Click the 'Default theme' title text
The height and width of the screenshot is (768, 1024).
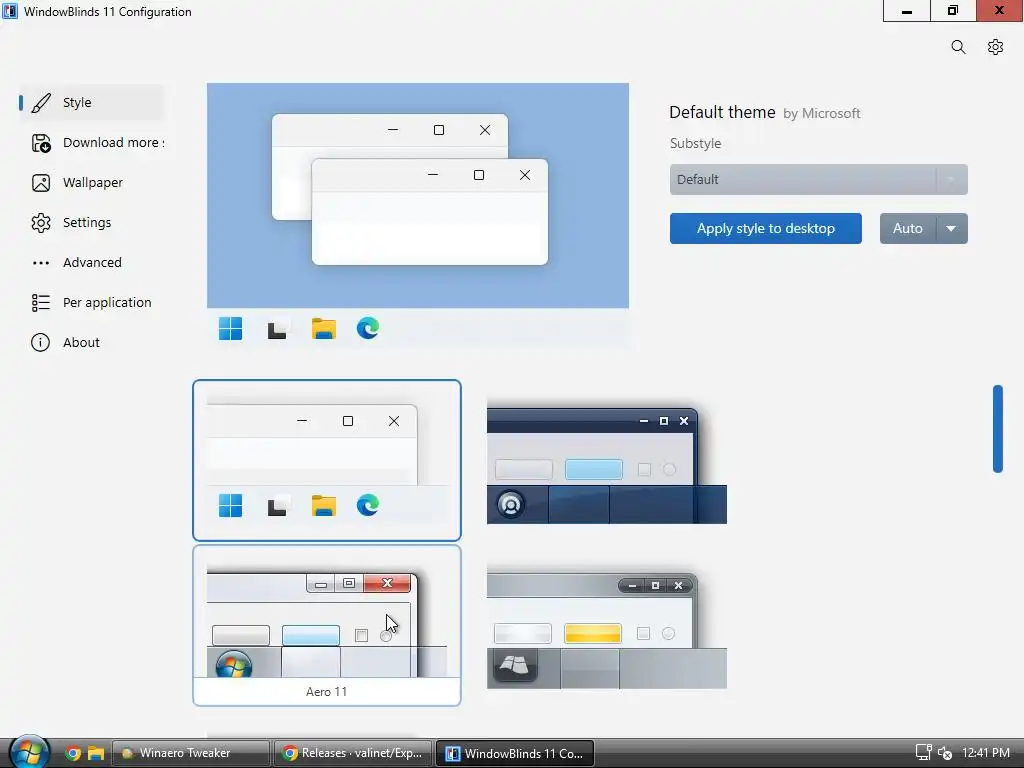(722, 112)
